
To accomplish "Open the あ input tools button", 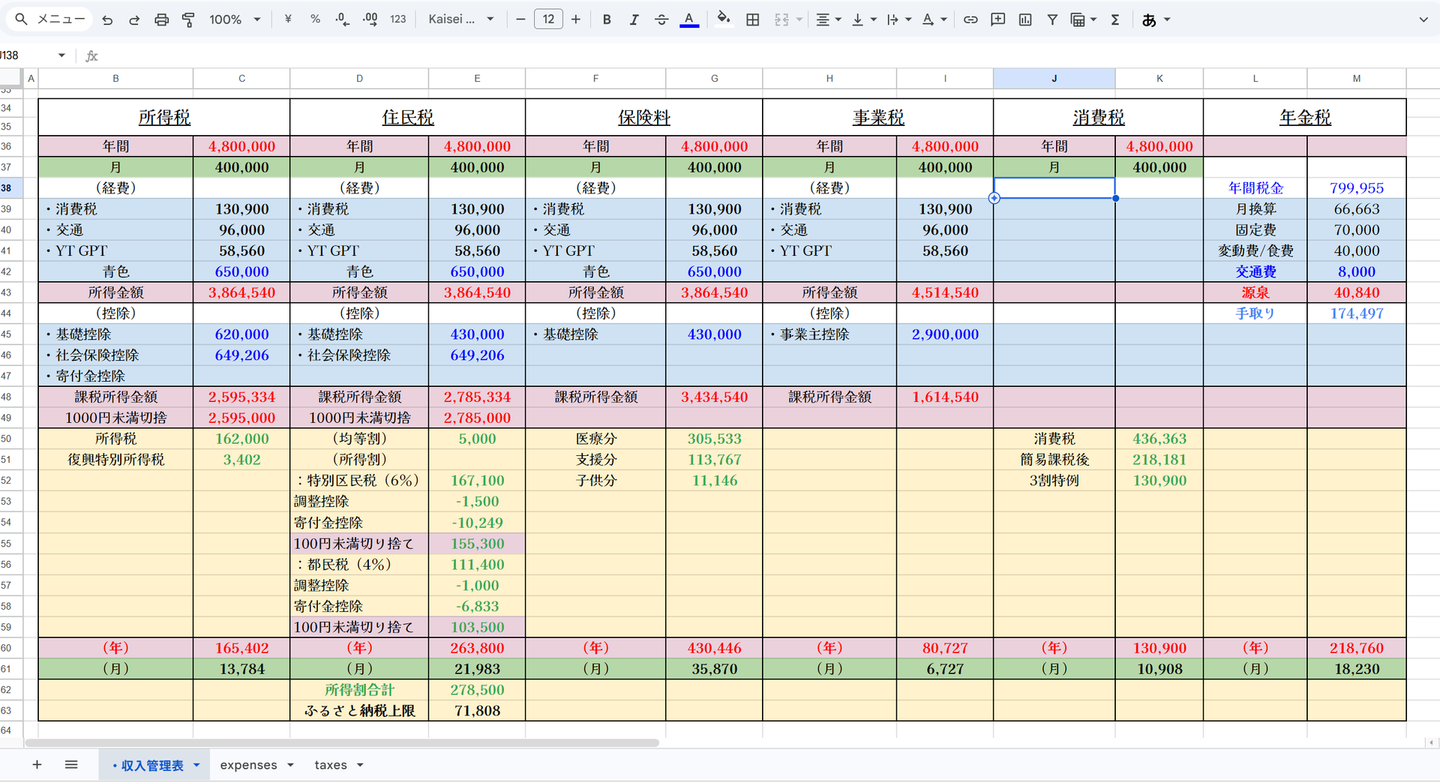I will tap(1155, 19).
